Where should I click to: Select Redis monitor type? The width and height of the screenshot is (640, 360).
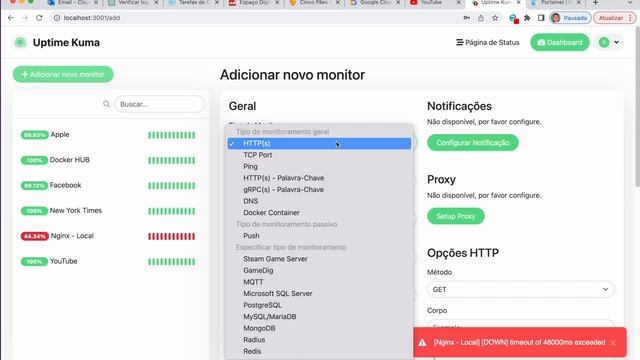point(319,351)
